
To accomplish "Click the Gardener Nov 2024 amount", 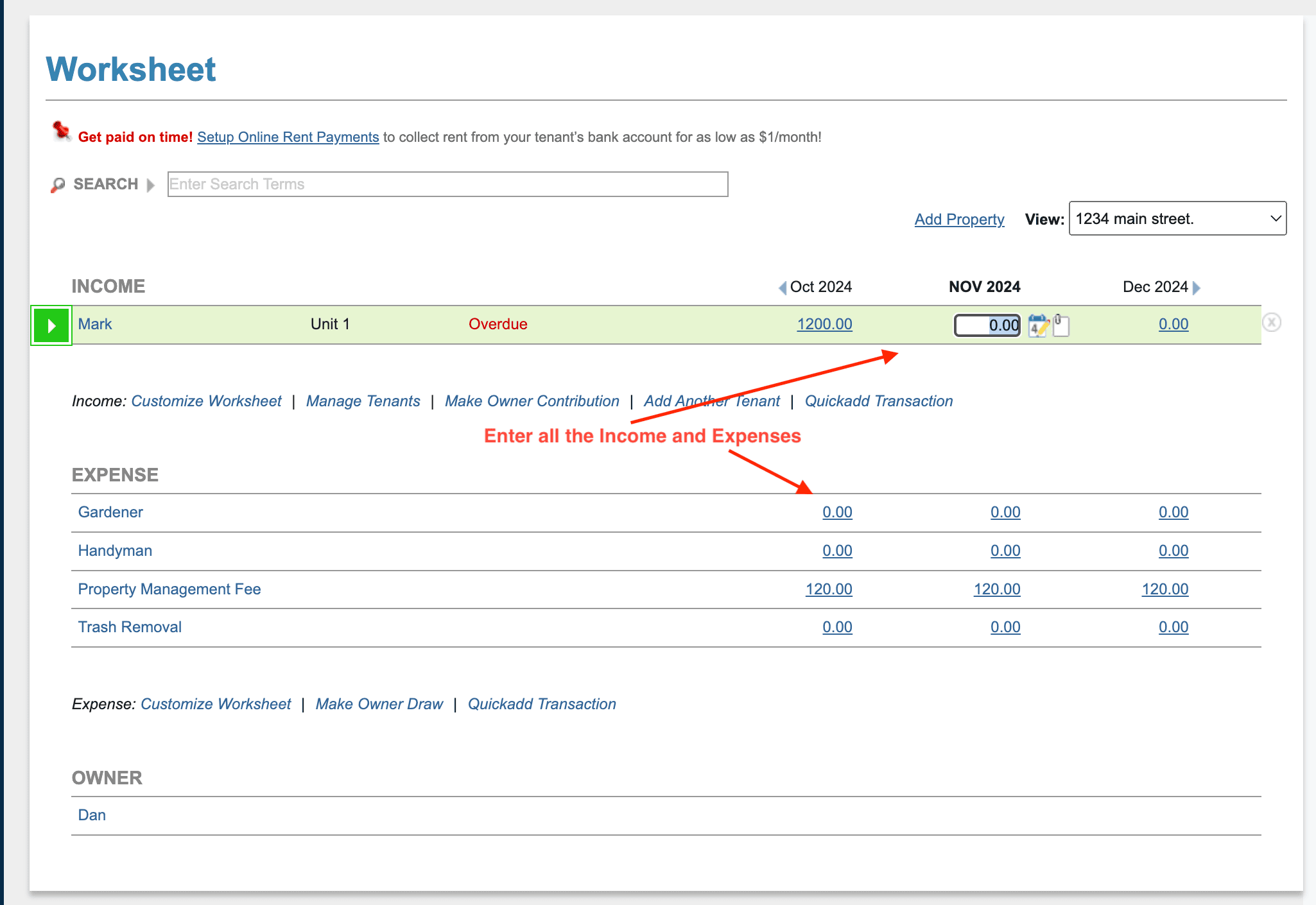I will pos(1005,512).
